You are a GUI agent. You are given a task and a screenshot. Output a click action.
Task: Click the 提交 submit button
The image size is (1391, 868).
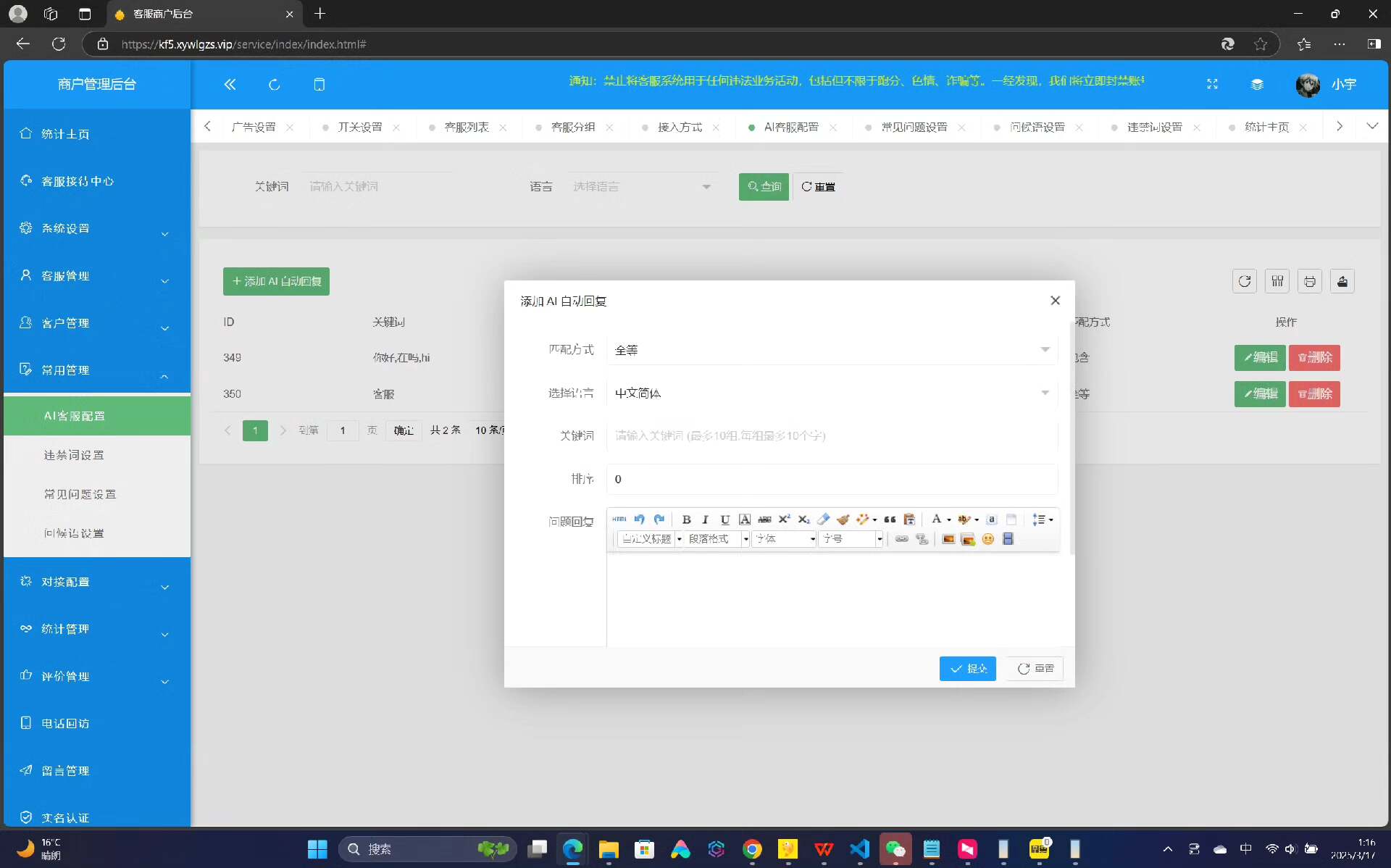point(967,669)
